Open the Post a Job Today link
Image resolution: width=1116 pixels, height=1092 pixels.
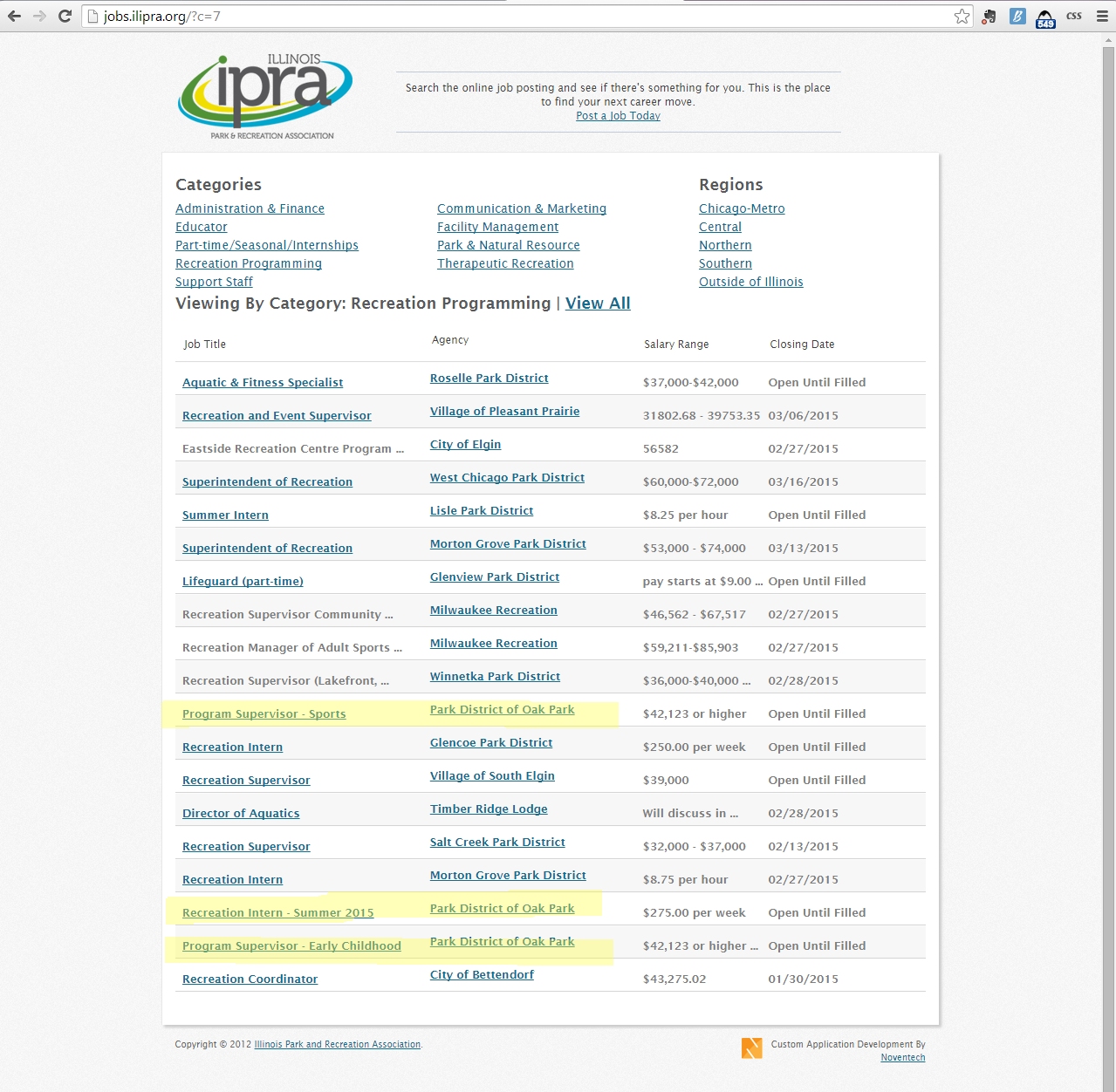point(618,116)
